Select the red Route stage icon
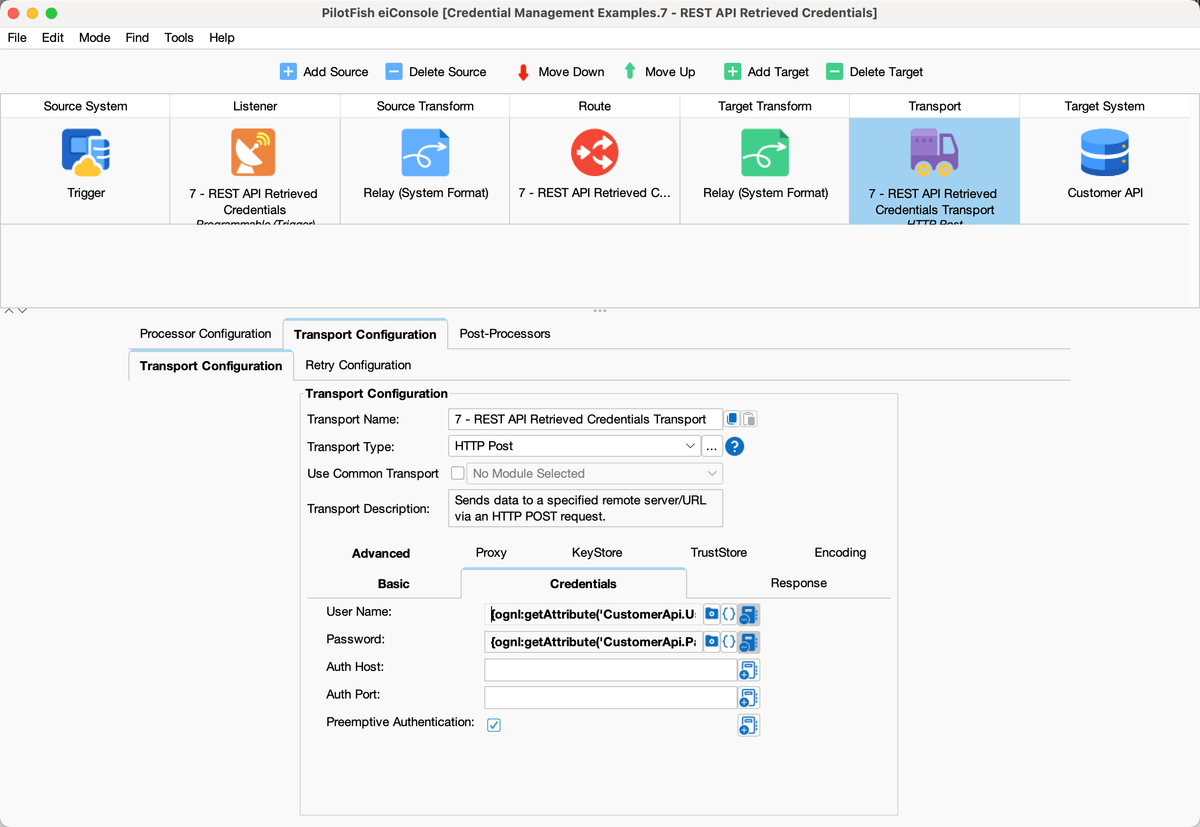 595,153
